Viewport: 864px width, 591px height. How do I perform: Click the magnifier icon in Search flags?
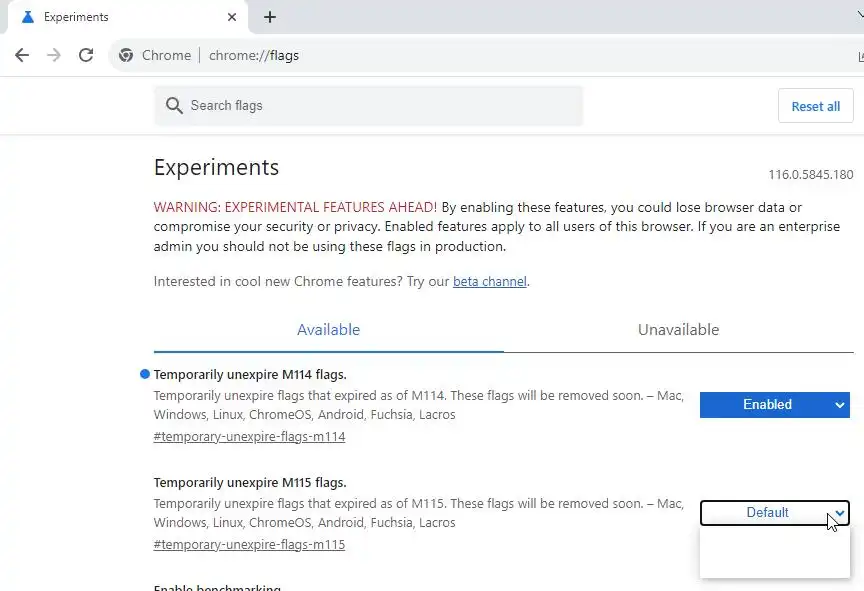click(174, 106)
